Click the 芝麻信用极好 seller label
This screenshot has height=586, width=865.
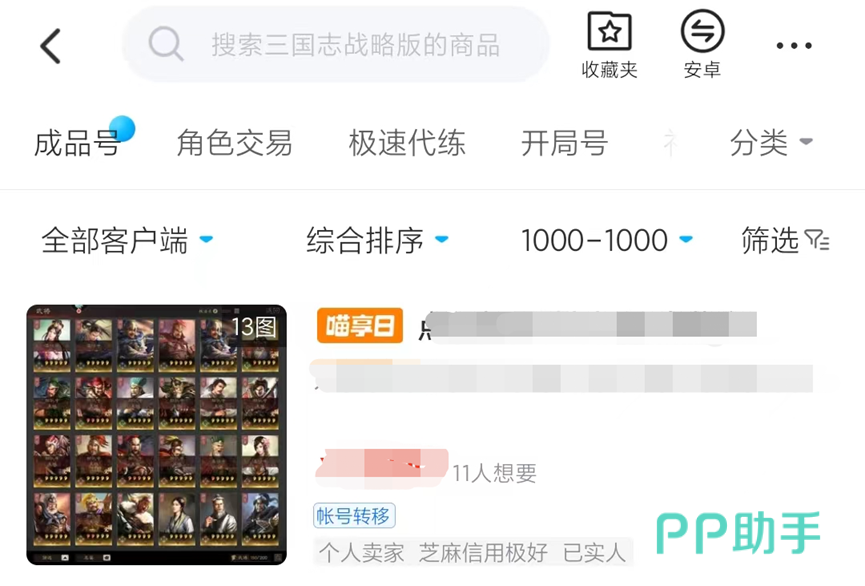click(483, 552)
